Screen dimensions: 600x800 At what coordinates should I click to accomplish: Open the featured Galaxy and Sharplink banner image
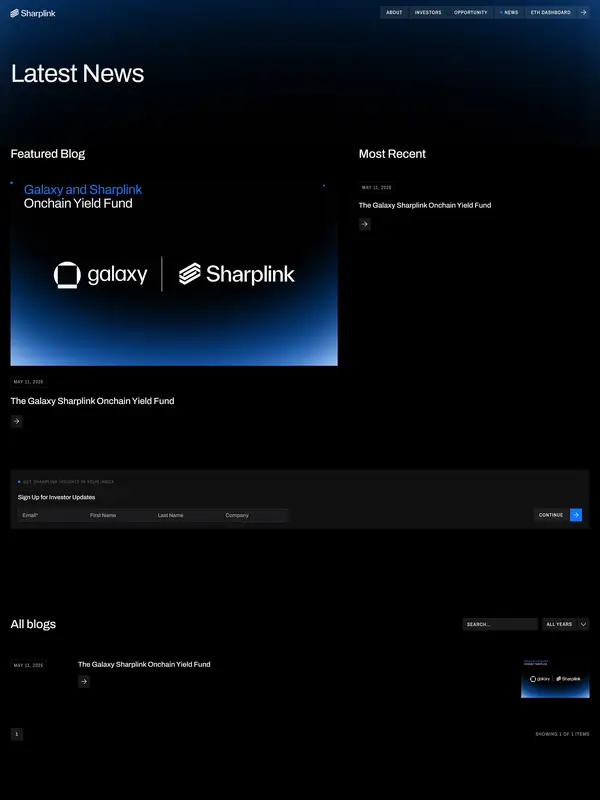click(174, 272)
